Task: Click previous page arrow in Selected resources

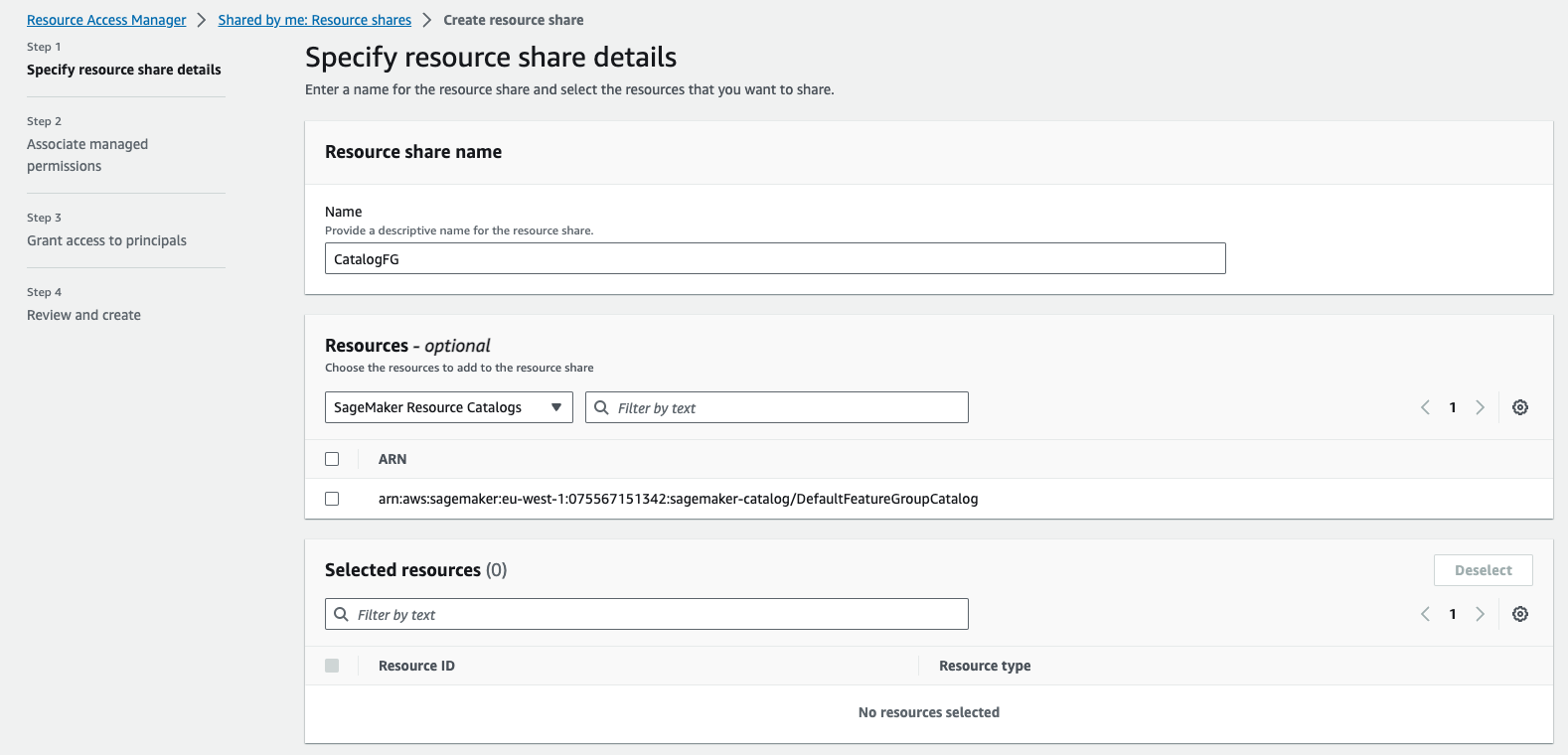Action: point(1426,614)
